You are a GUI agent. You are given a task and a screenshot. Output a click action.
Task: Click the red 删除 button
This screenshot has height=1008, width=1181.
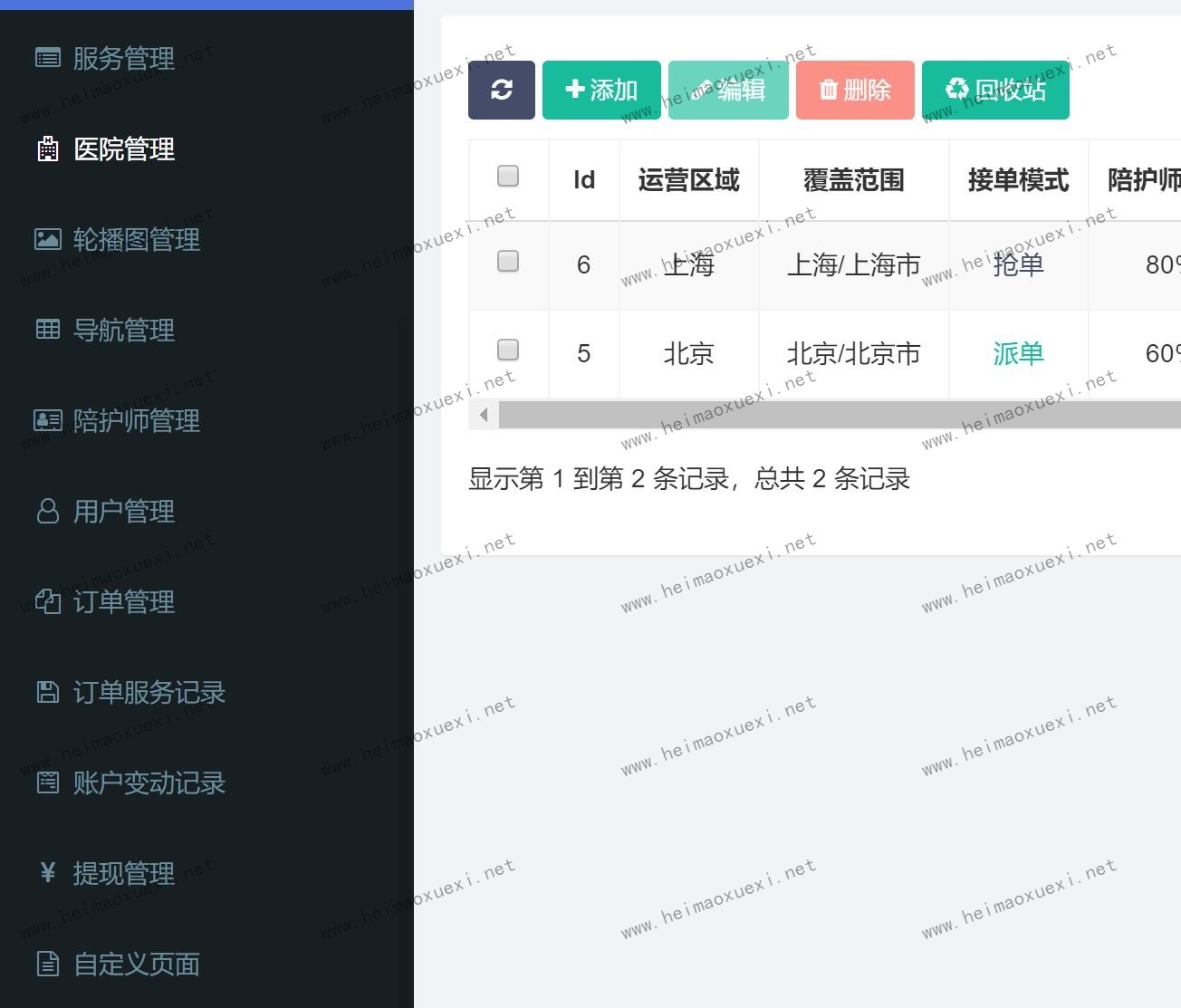[854, 90]
